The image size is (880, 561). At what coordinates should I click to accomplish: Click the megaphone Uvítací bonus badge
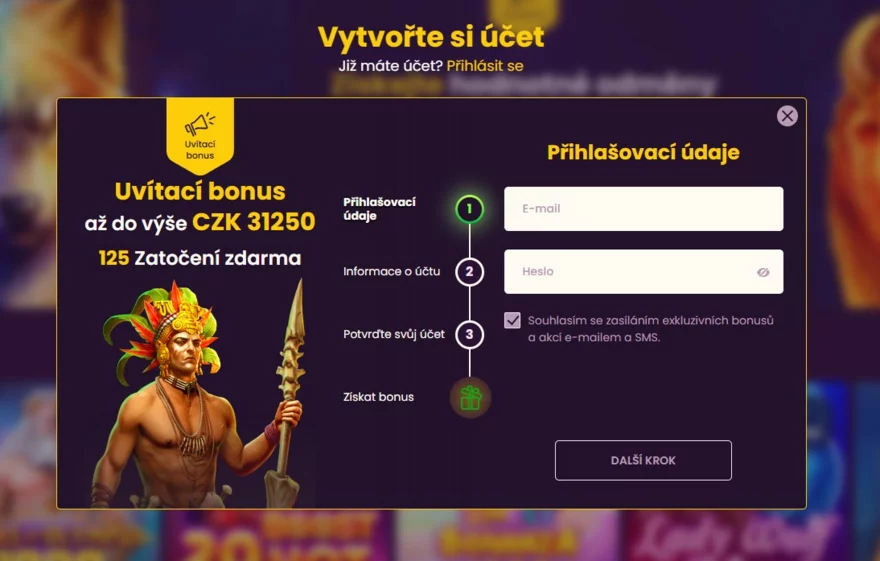[x=200, y=136]
